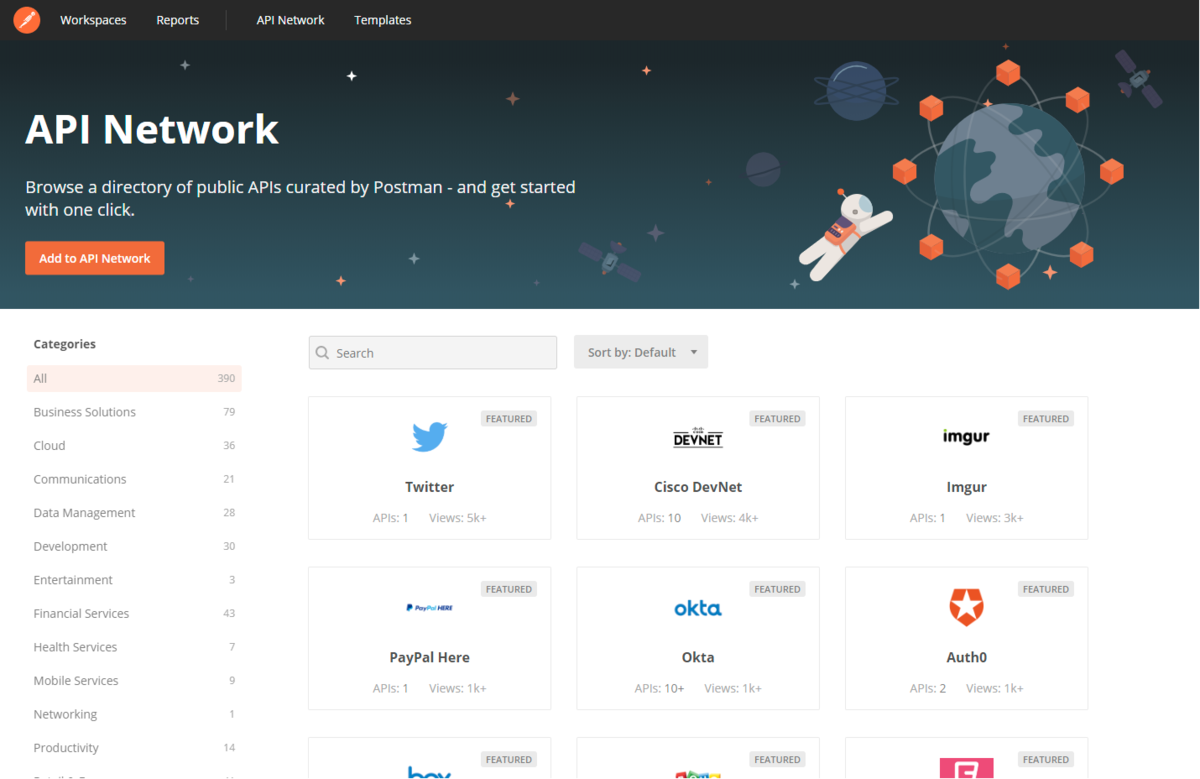
Task: Select the All category
Action: (x=134, y=378)
